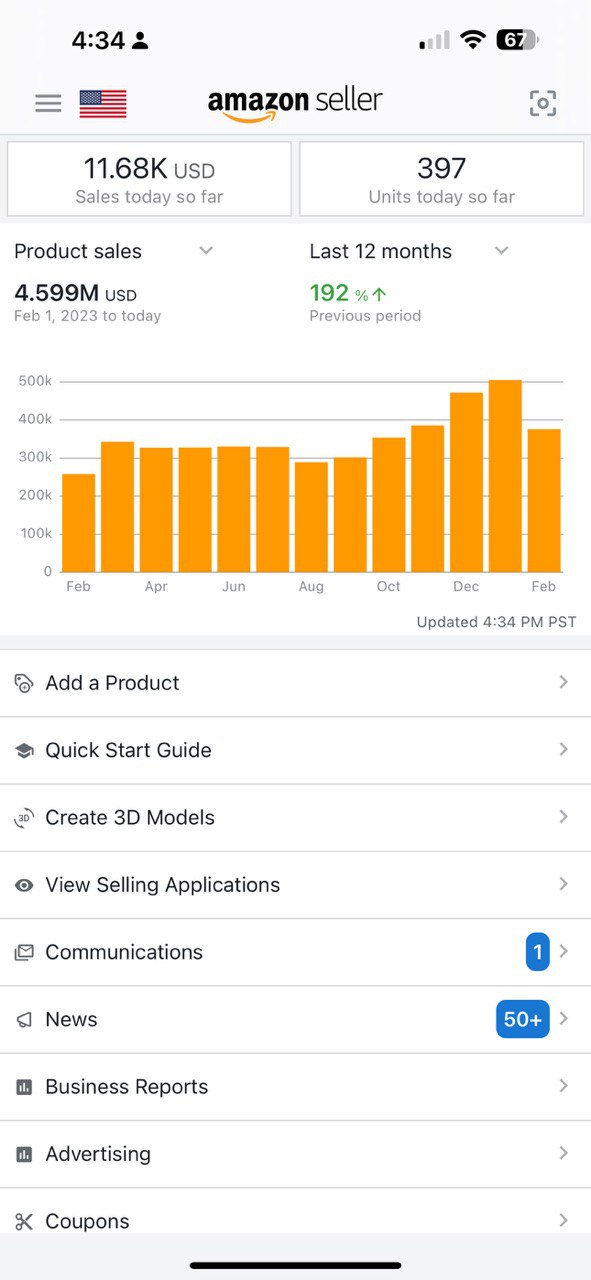Tap the News 50+ badge
The image size is (591, 1280).
pos(523,1019)
